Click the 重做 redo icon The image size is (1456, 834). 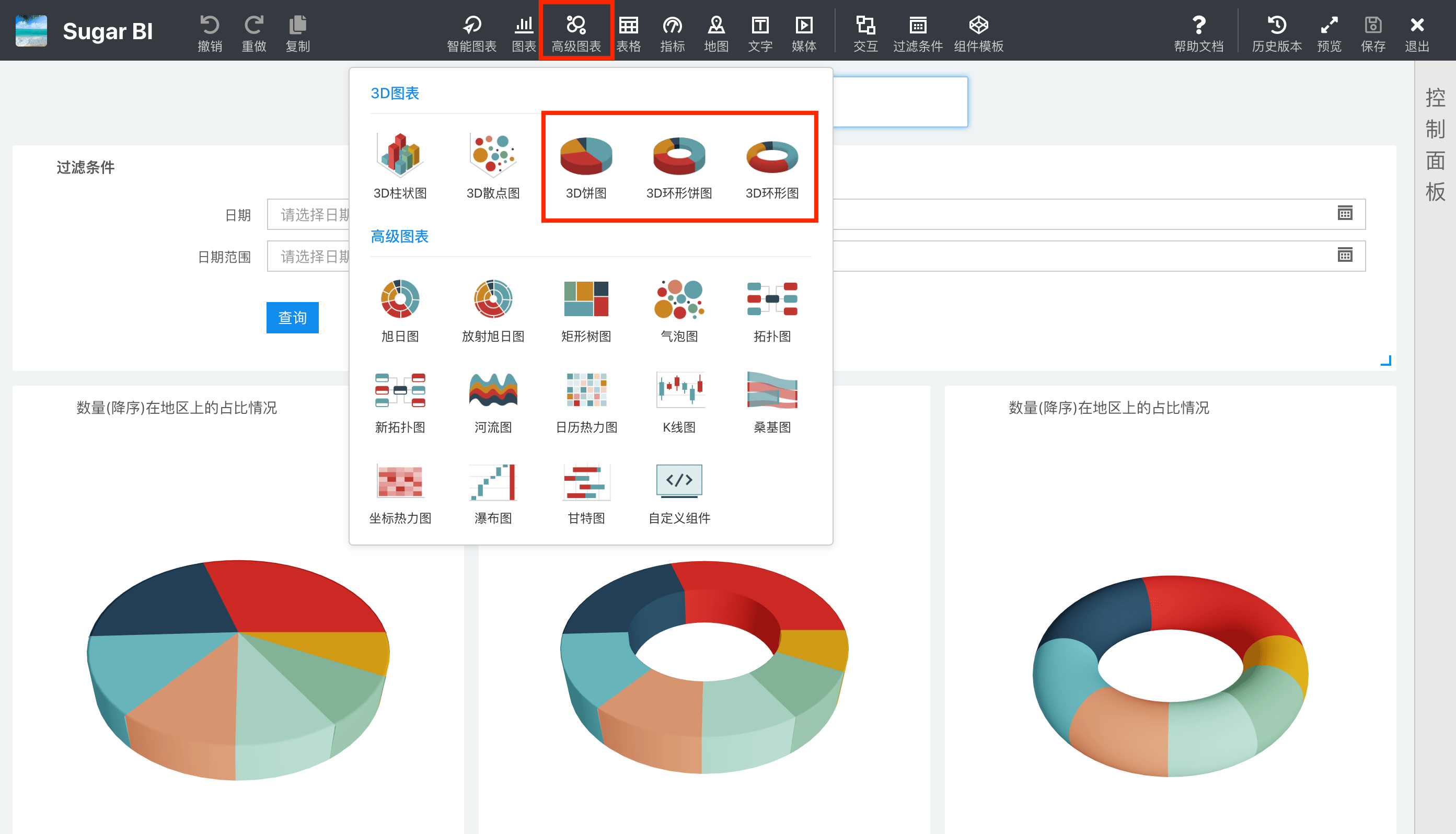click(x=254, y=25)
